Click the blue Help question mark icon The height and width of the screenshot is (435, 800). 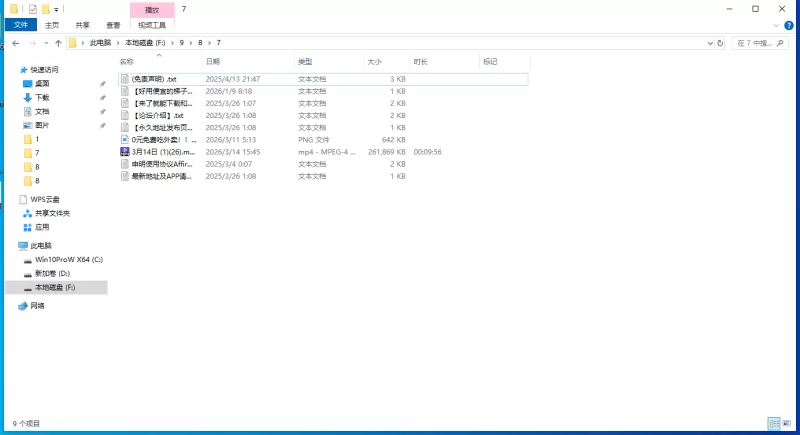coord(791,25)
